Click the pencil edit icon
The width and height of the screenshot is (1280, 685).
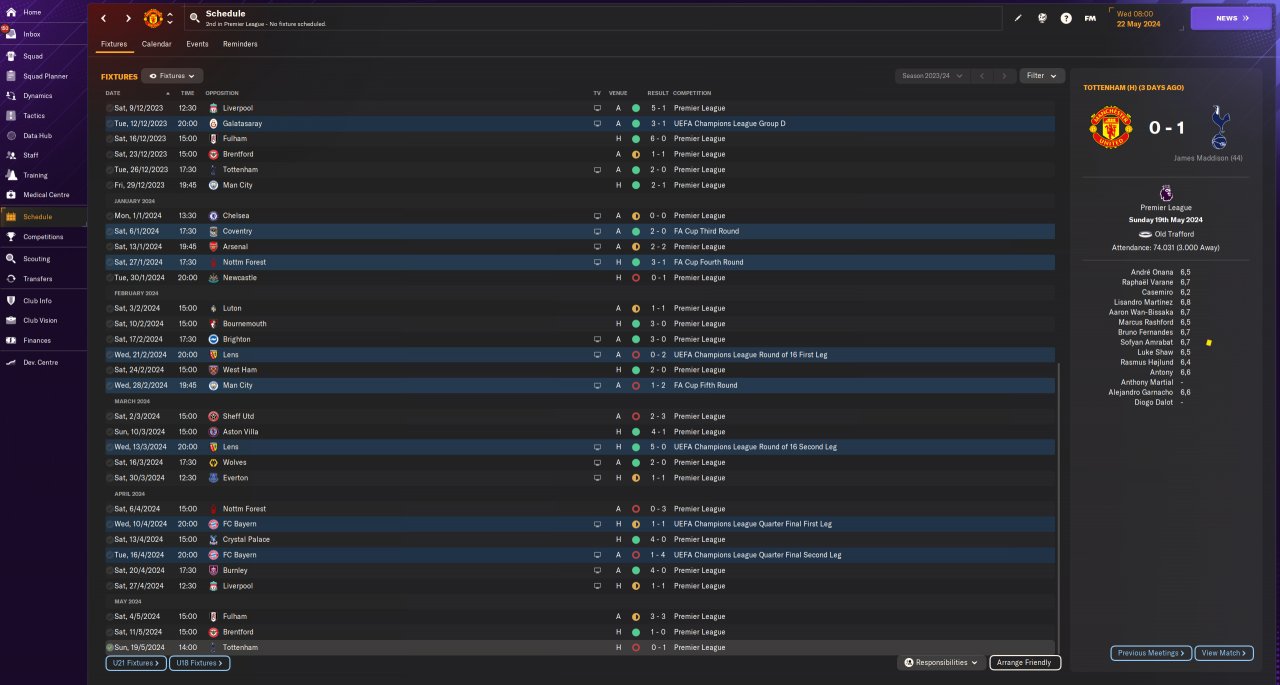[1019, 18]
